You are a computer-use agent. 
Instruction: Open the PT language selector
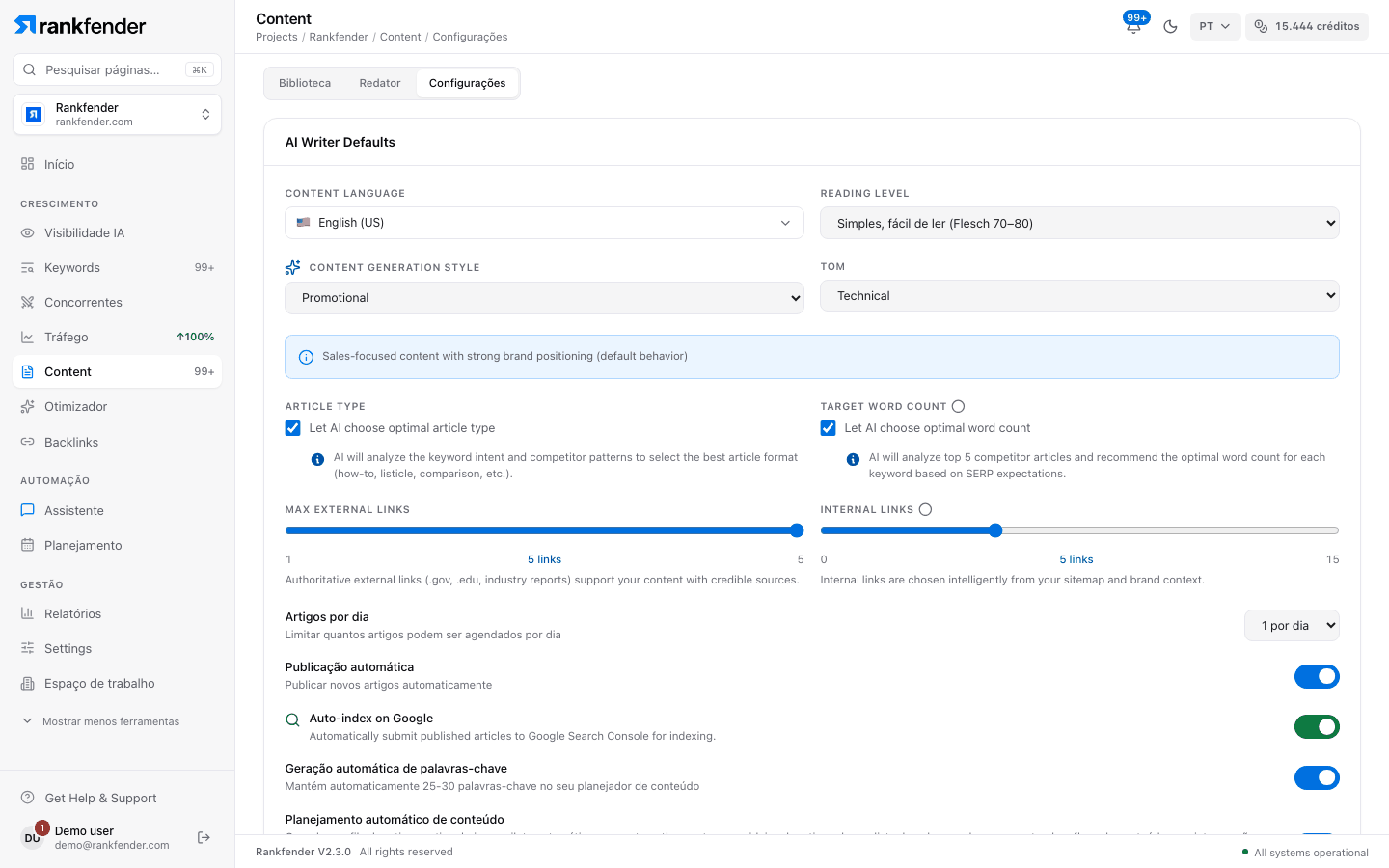coord(1215,26)
